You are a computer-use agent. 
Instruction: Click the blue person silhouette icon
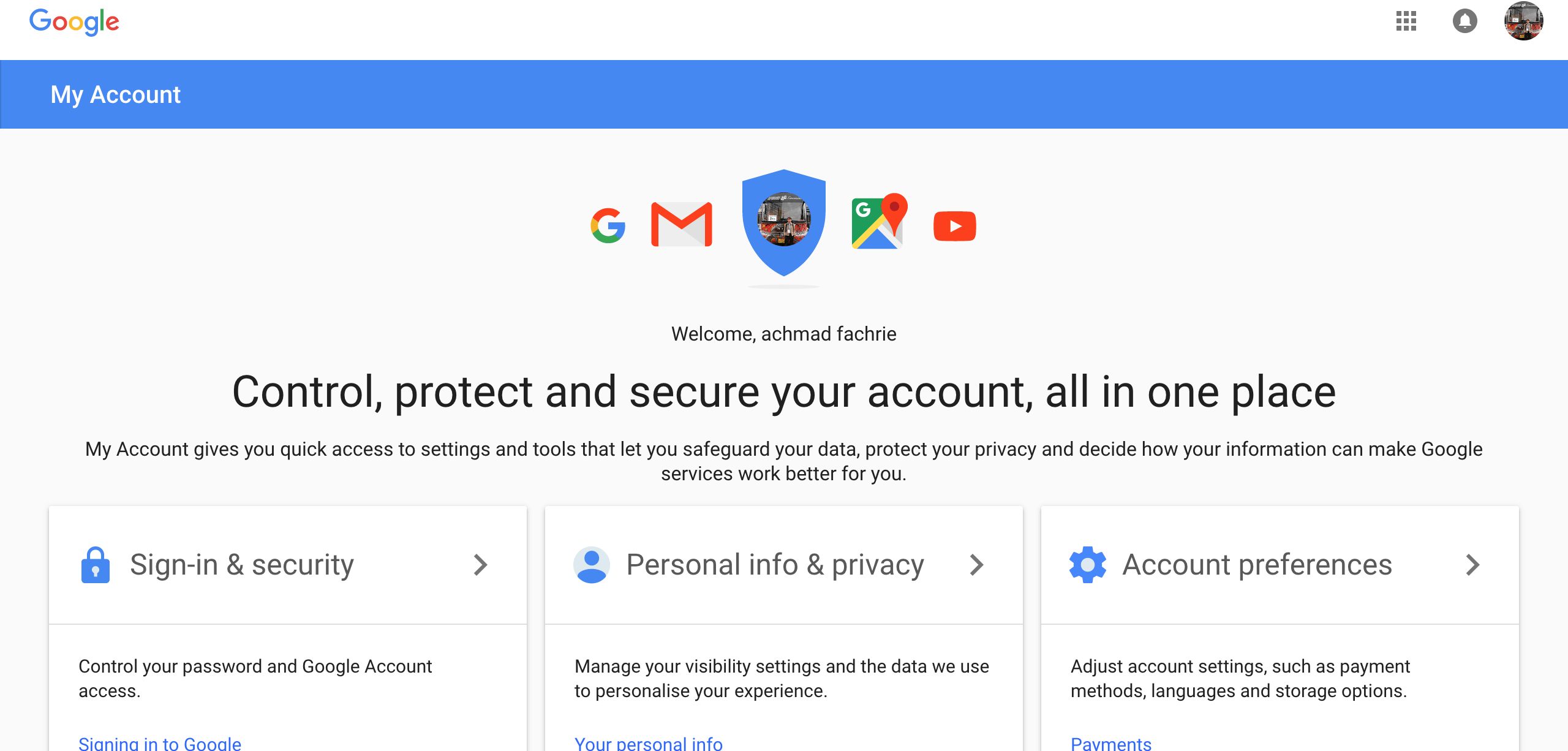(592, 565)
